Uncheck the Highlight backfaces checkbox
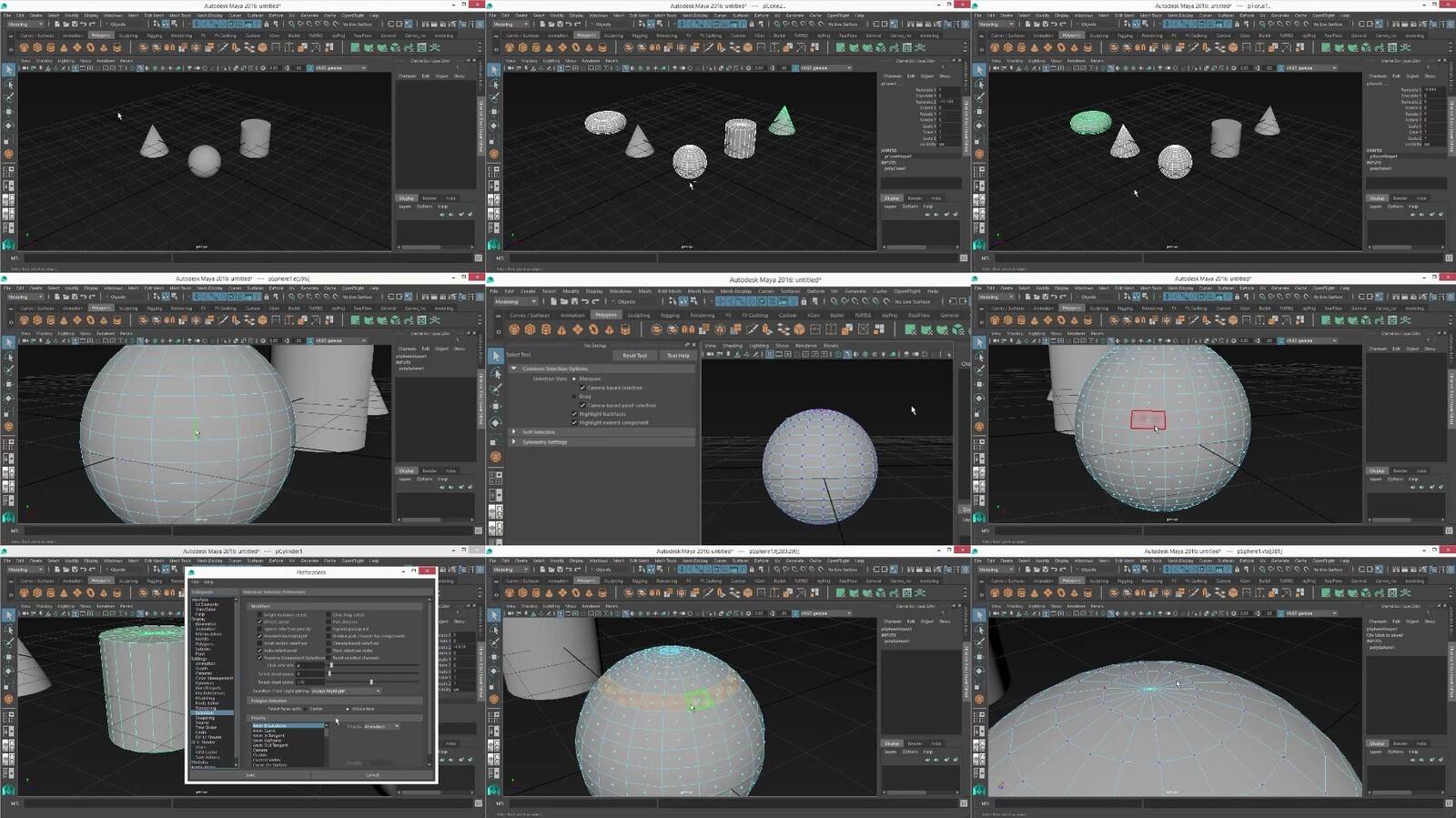This screenshot has height=818, width=1456. (574, 414)
